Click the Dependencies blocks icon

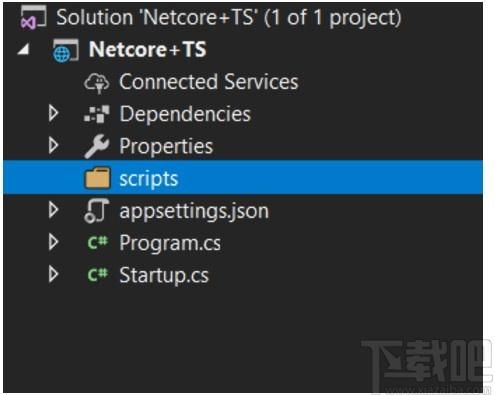tap(96, 114)
